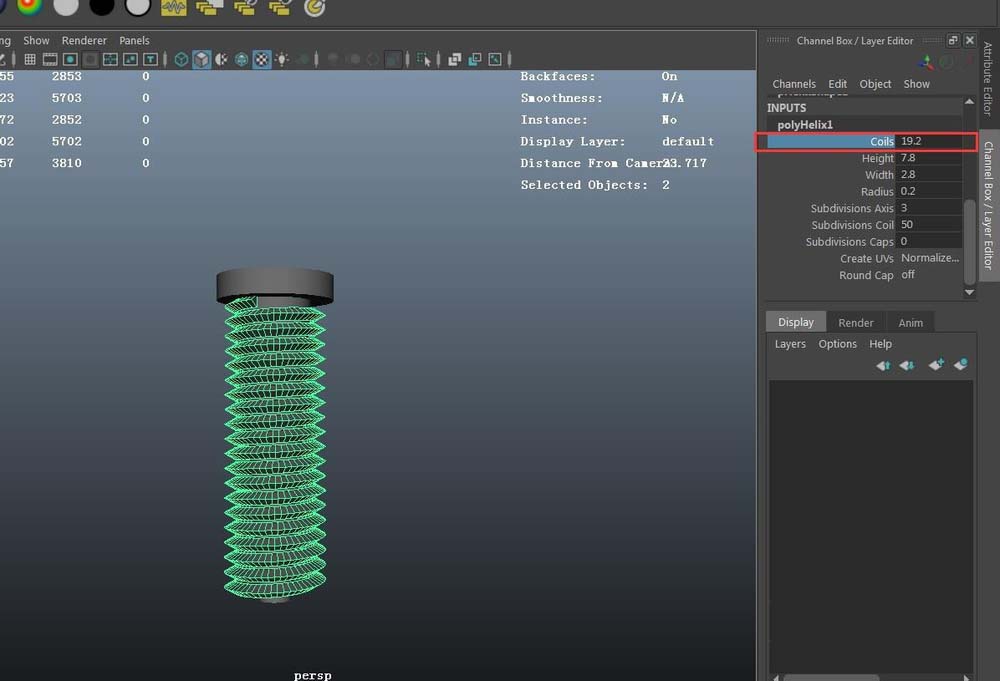Toggle smooth shade all cube icon
The width and height of the screenshot is (1000, 681).
[x=202, y=59]
